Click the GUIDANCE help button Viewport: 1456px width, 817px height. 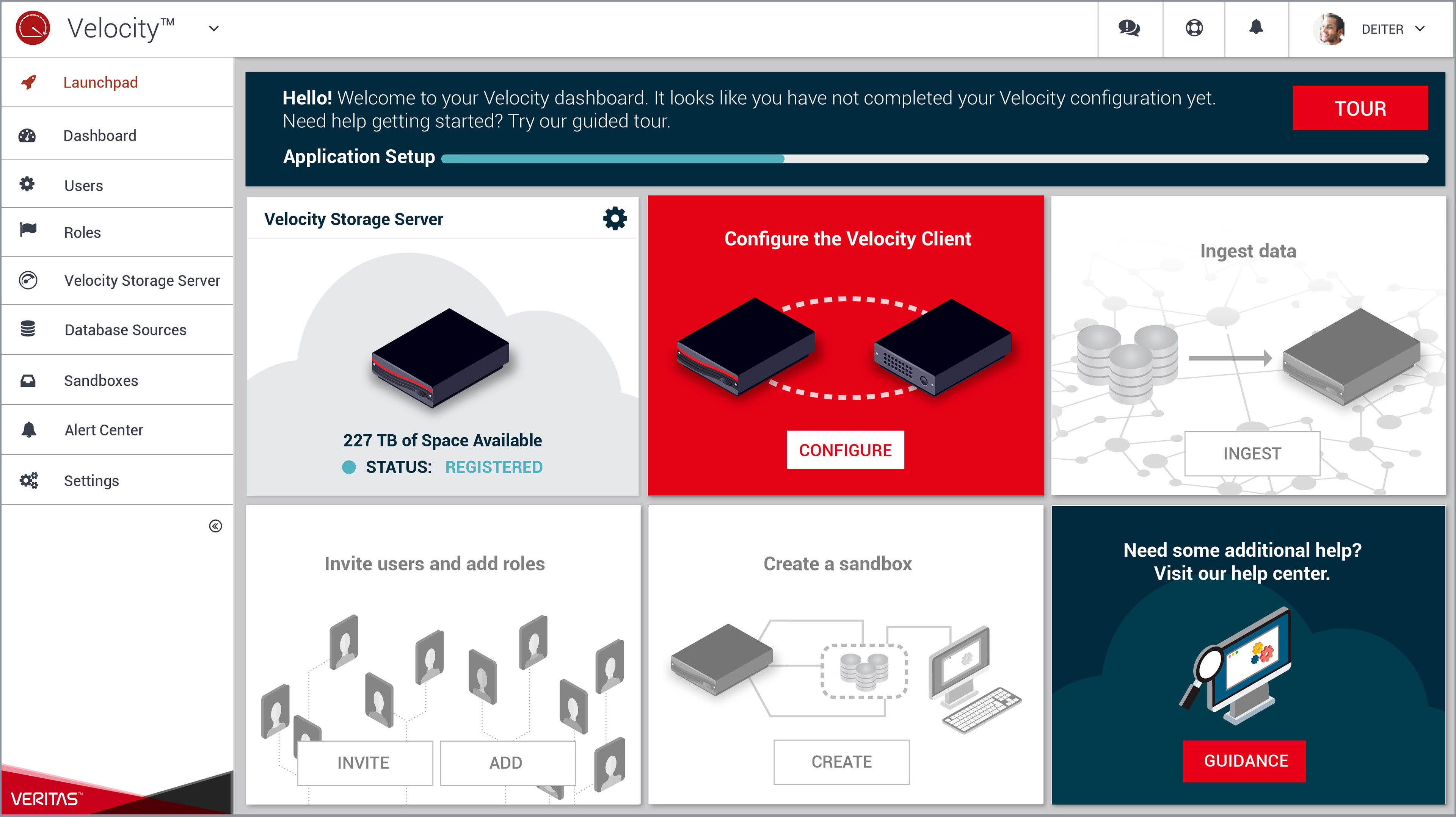coord(1245,761)
